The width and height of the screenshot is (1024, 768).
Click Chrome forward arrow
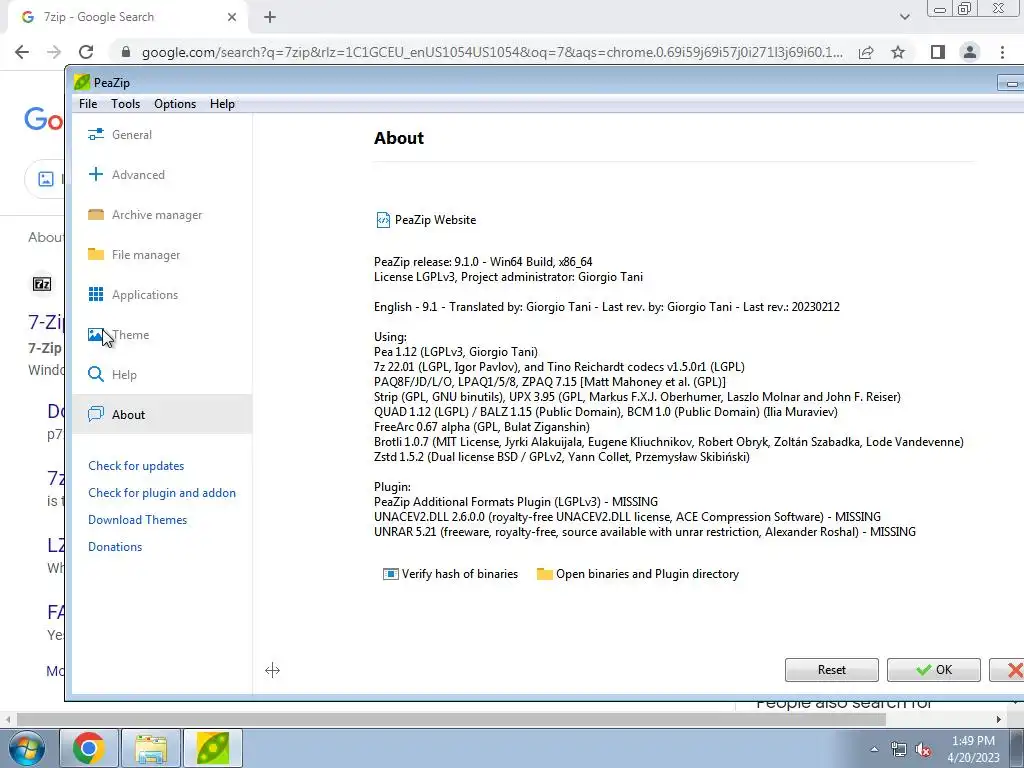pyautogui.click(x=54, y=52)
